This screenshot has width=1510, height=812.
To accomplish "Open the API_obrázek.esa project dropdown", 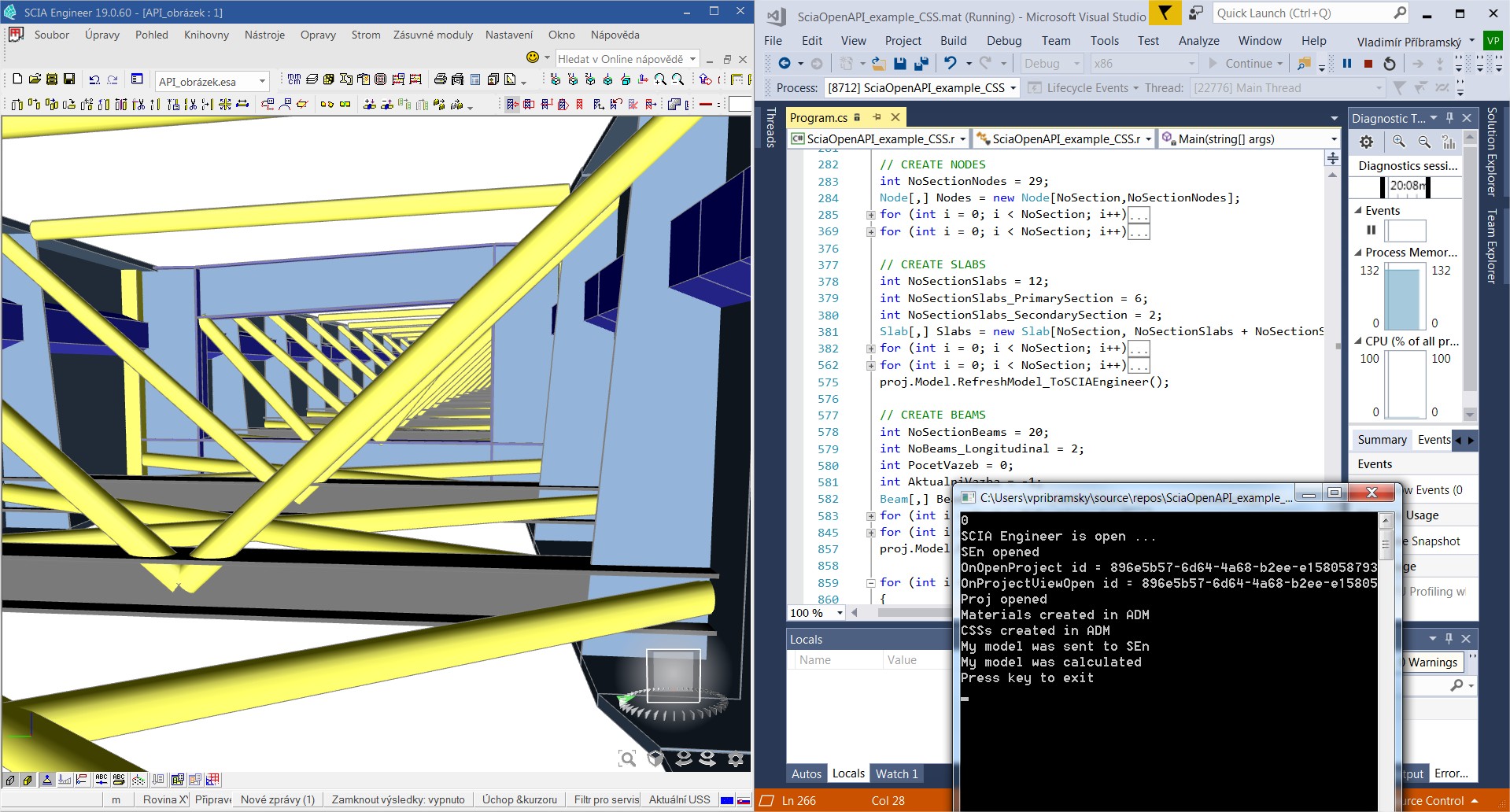I will tap(262, 81).
